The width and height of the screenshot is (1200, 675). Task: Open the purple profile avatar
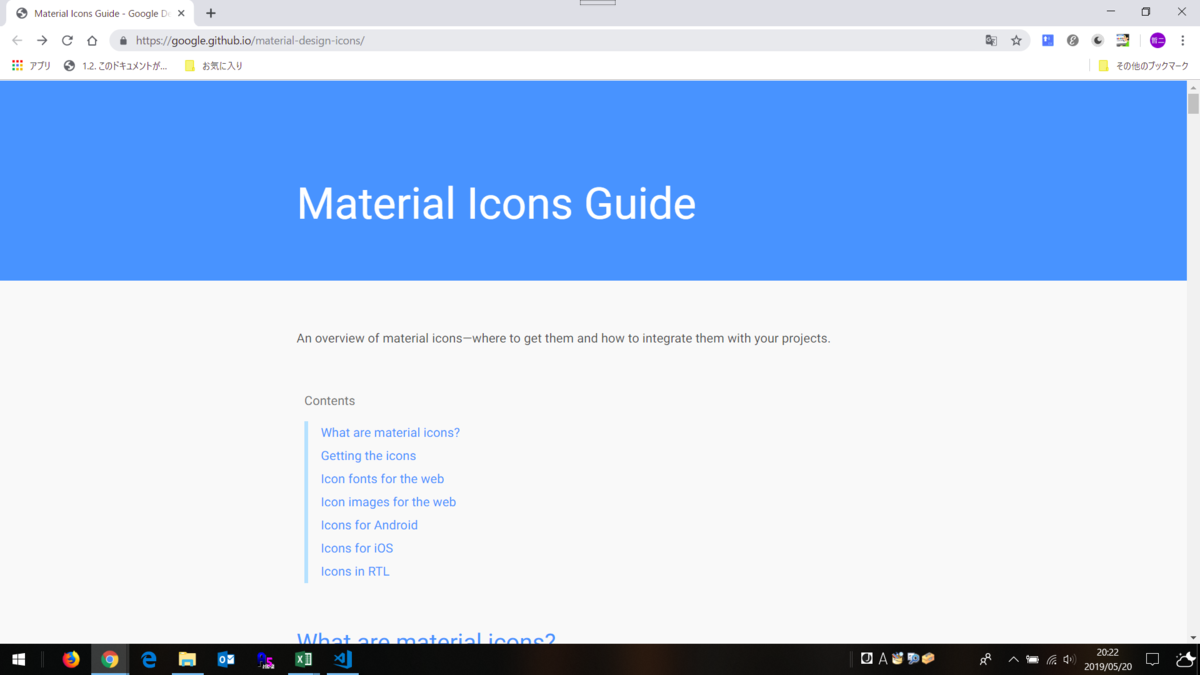(1157, 41)
